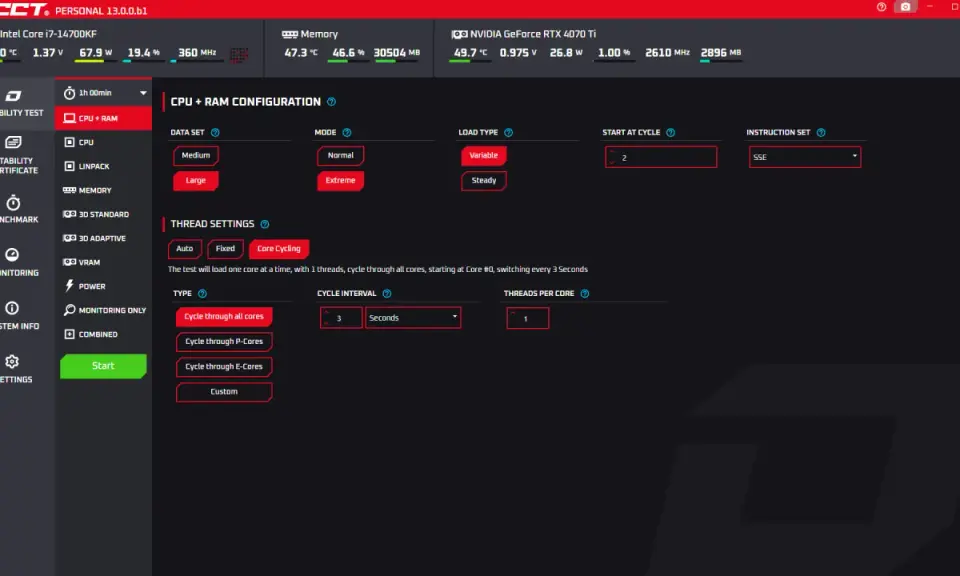Click help icon next to Load Type
The height and width of the screenshot is (576, 960).
click(508, 132)
